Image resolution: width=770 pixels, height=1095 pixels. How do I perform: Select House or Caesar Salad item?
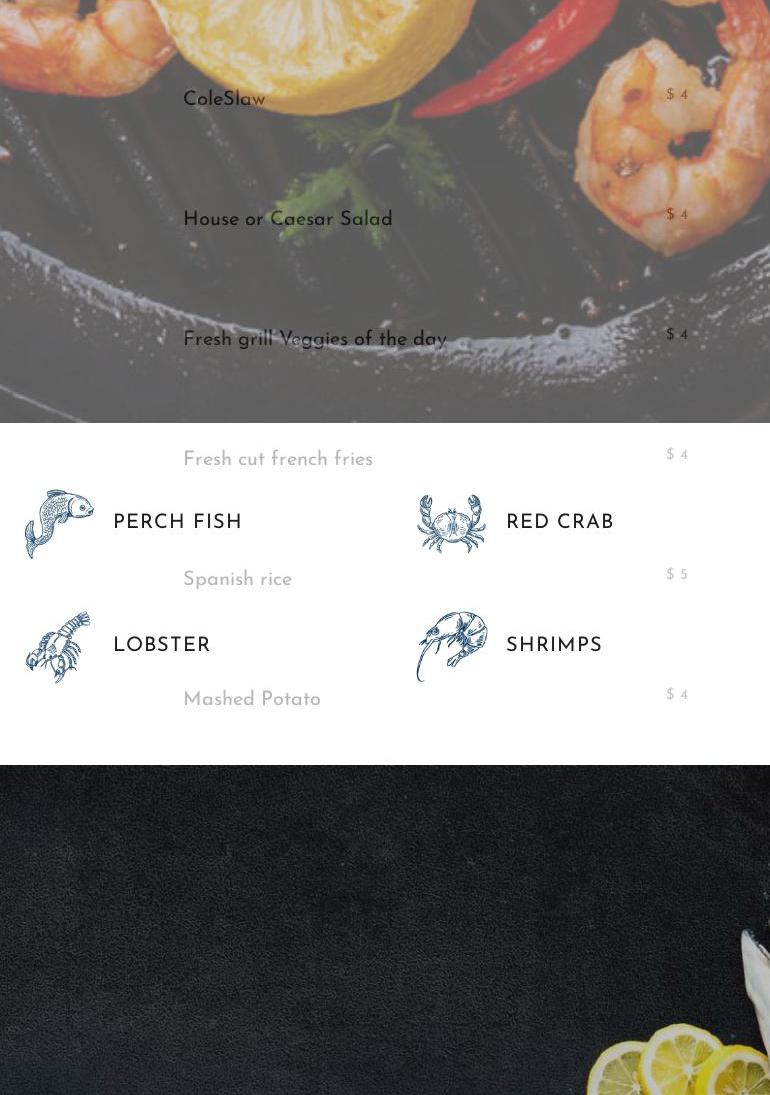(288, 219)
